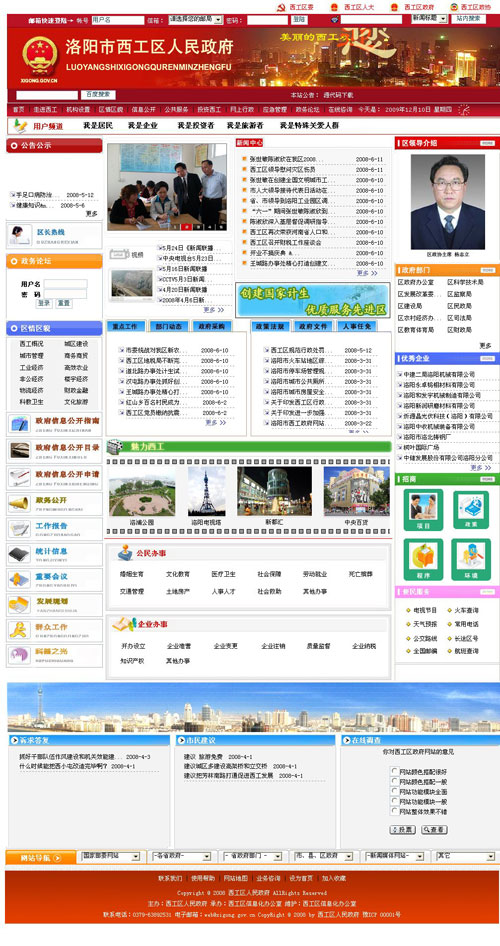Open the 洛阳电视塔 photo thumbnail

click(x=206, y=491)
